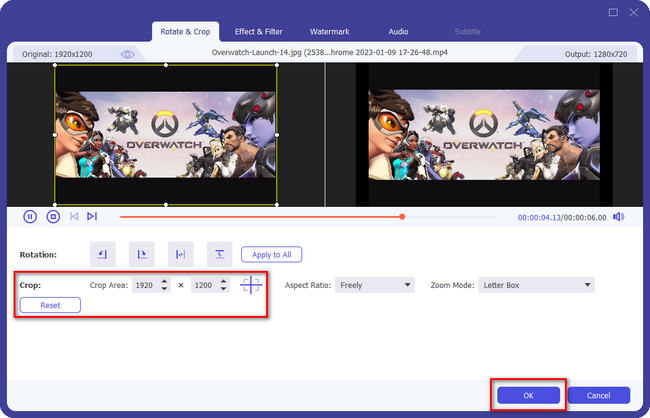
Task: Reset the crop settings
Action: pyautogui.click(x=50, y=305)
